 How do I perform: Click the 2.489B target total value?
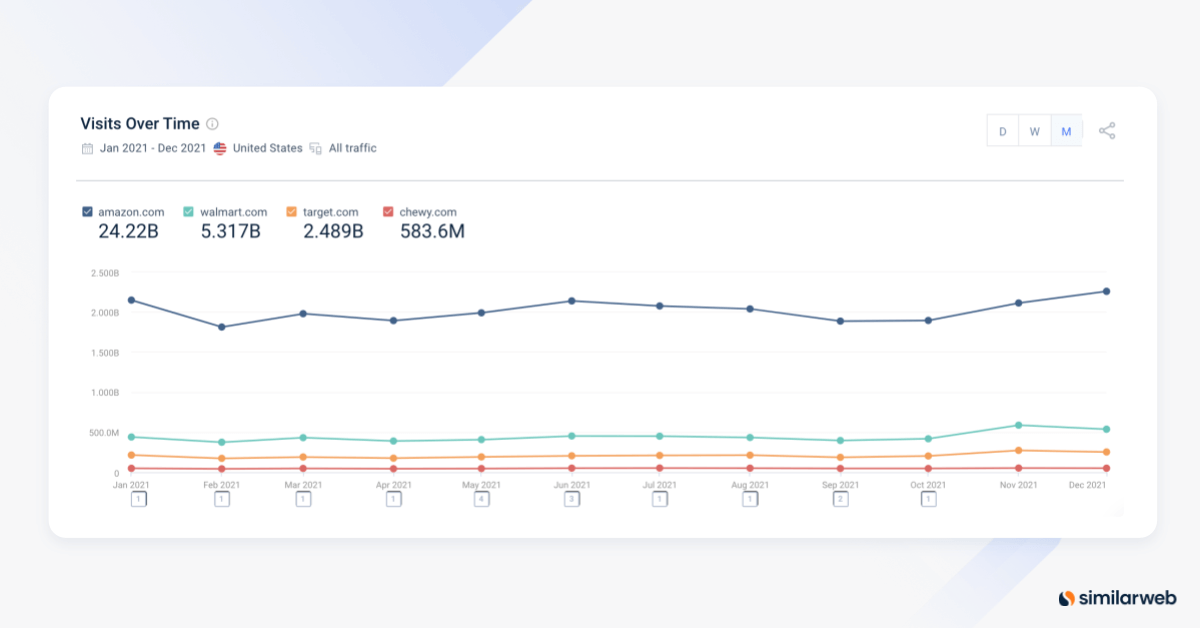point(333,232)
